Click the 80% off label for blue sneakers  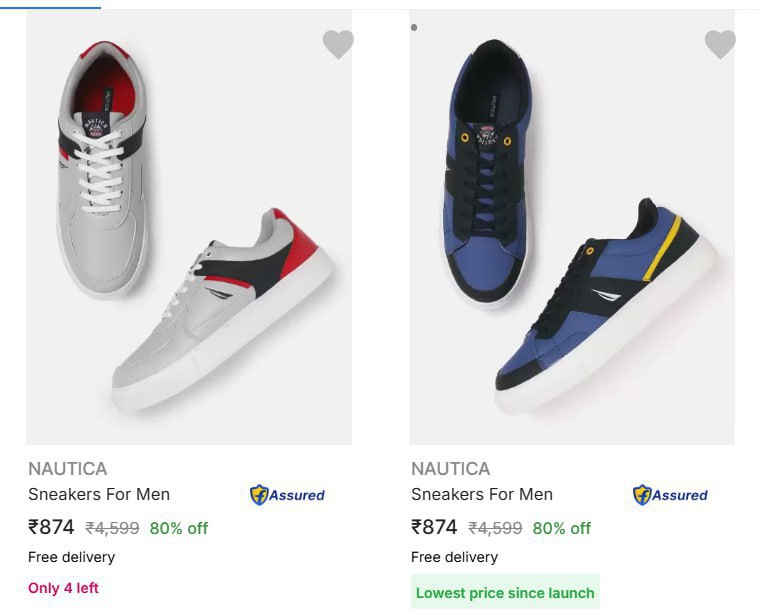[562, 528]
